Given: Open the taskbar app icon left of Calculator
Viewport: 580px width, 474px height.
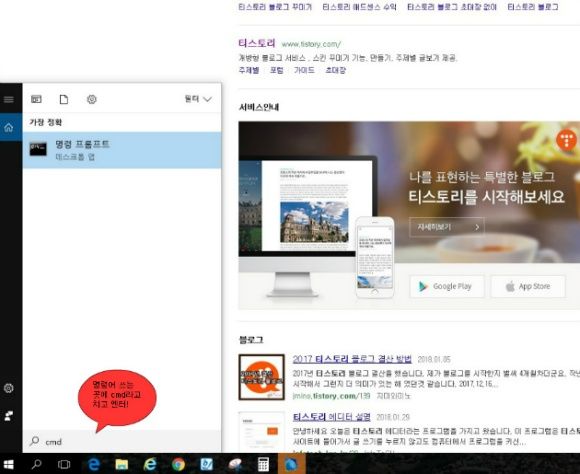Looking at the screenshot, I should click(x=235, y=464).
